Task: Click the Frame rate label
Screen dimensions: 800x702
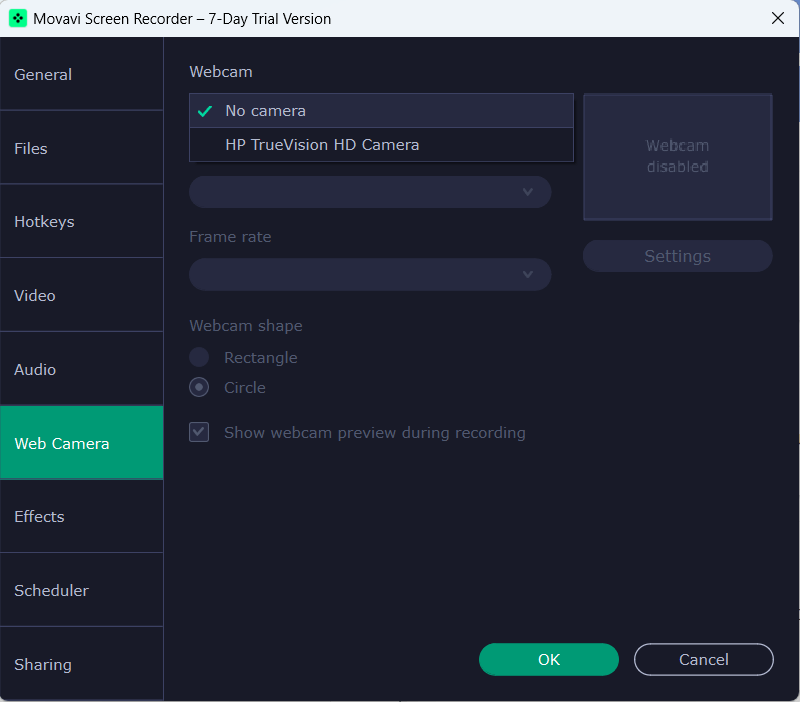Action: click(x=230, y=237)
